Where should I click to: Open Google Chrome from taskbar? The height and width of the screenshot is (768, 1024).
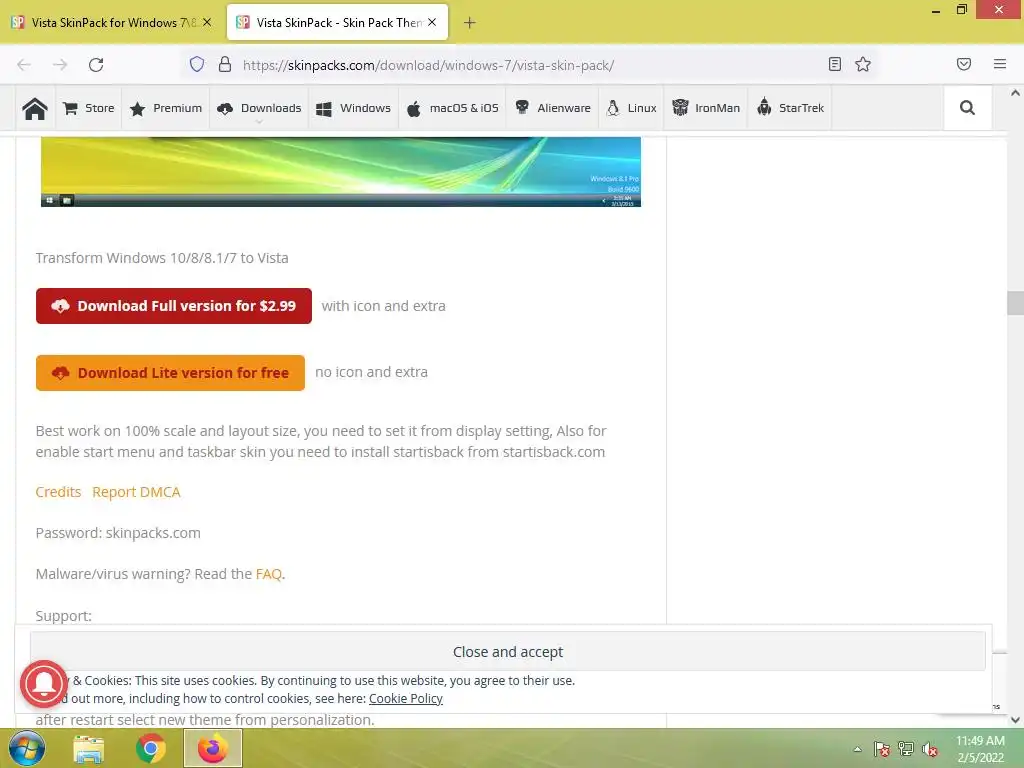151,748
